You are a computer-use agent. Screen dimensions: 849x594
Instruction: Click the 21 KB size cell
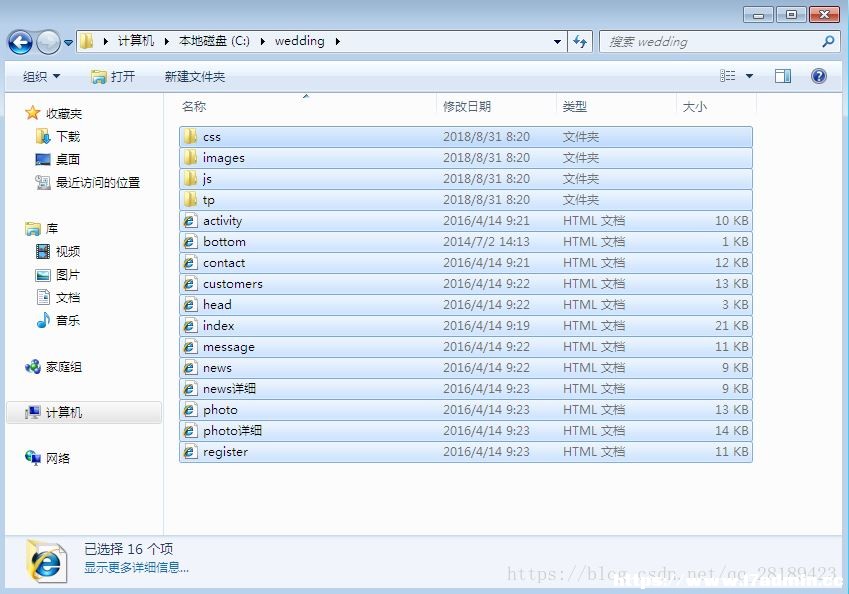point(732,325)
